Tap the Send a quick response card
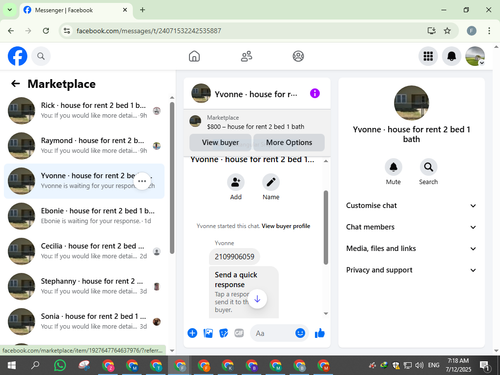 [244, 292]
